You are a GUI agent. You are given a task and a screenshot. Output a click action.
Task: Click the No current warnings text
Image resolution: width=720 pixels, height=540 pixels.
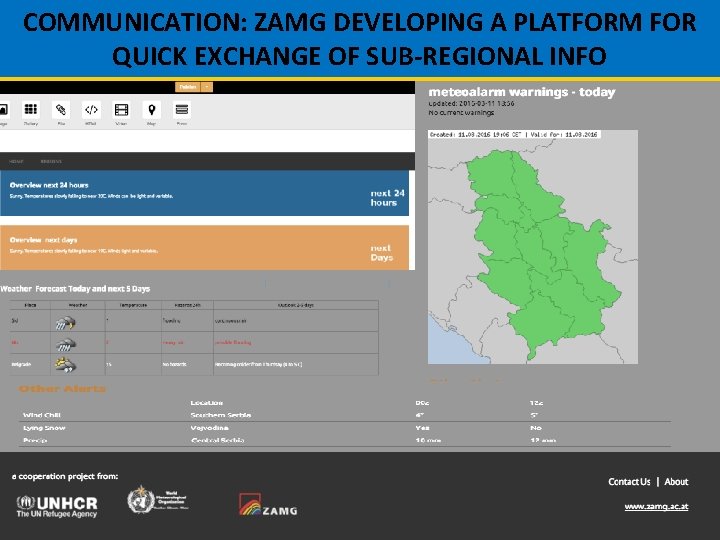[461, 112]
